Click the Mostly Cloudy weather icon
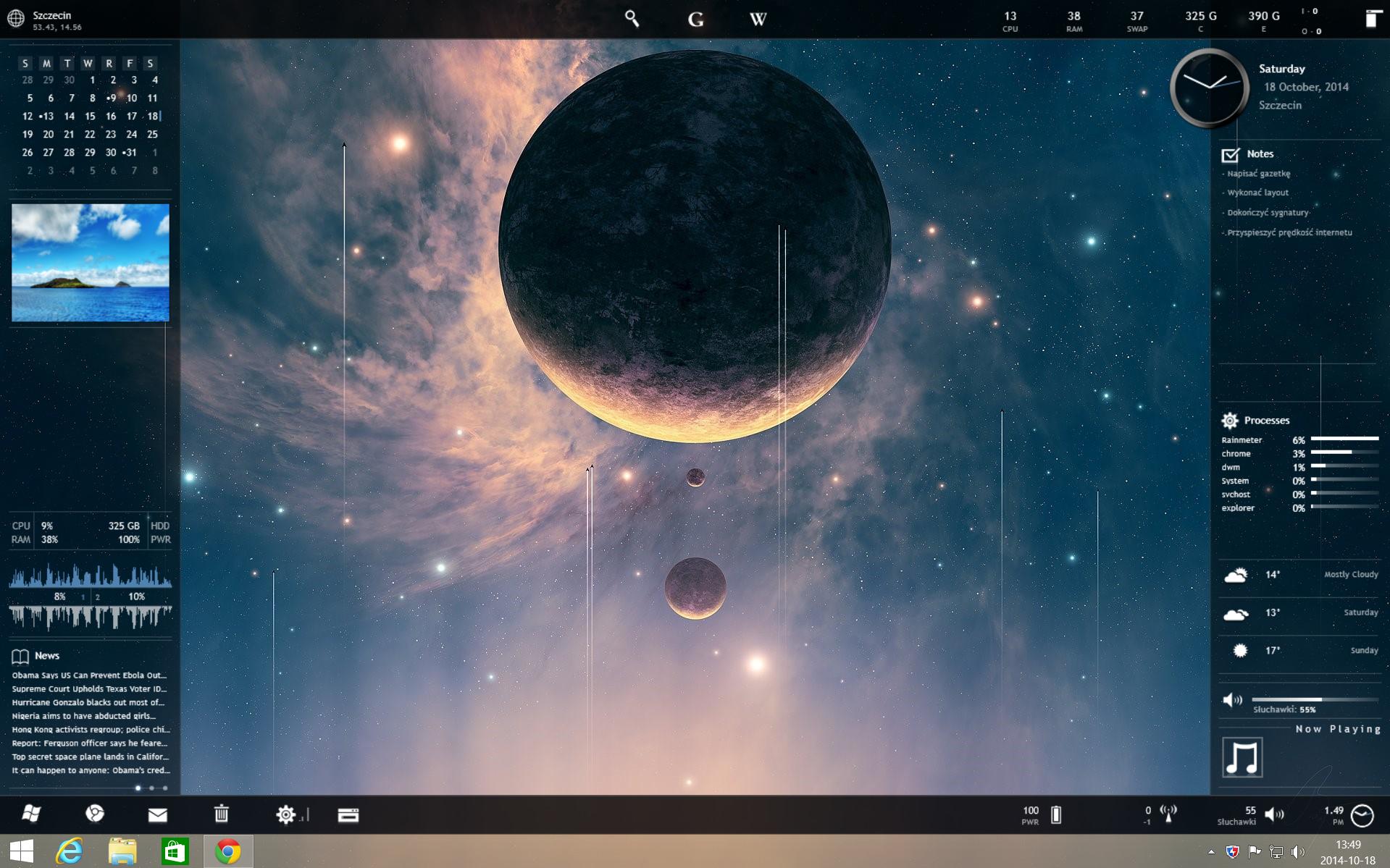The height and width of the screenshot is (868, 1390). click(x=1236, y=576)
